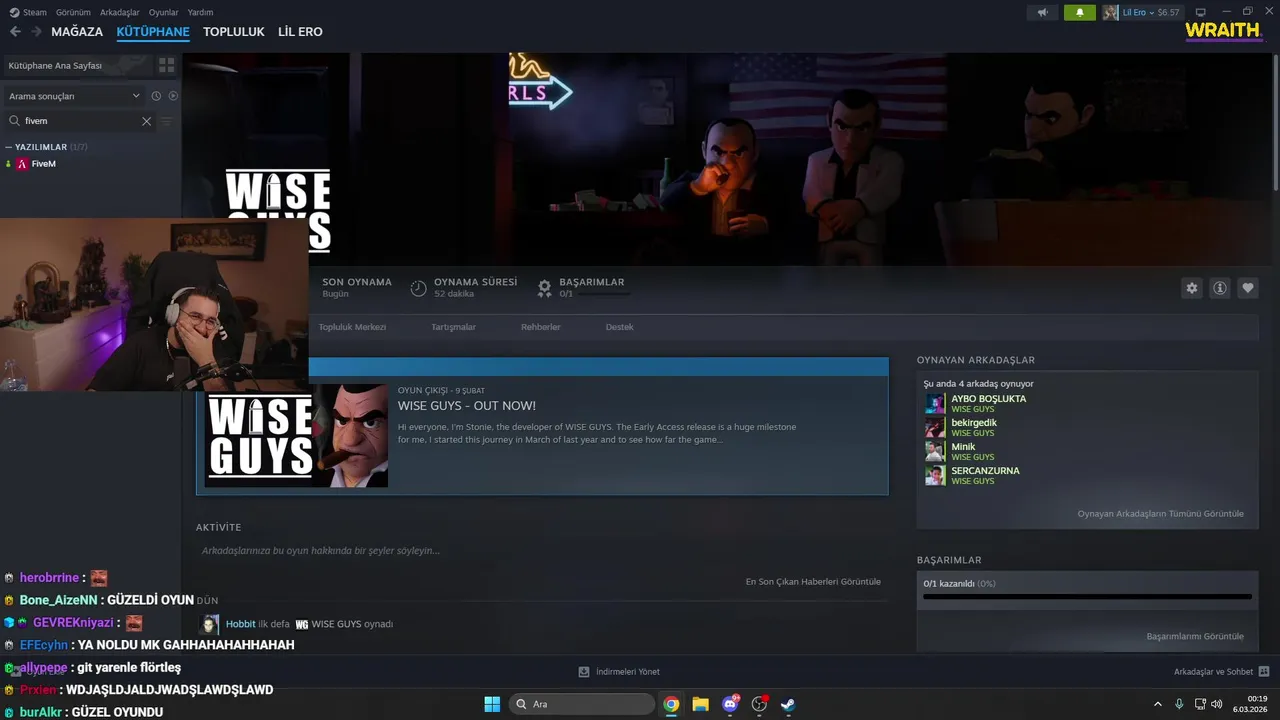Click the Lil Ero profile avatar

click(x=1111, y=12)
